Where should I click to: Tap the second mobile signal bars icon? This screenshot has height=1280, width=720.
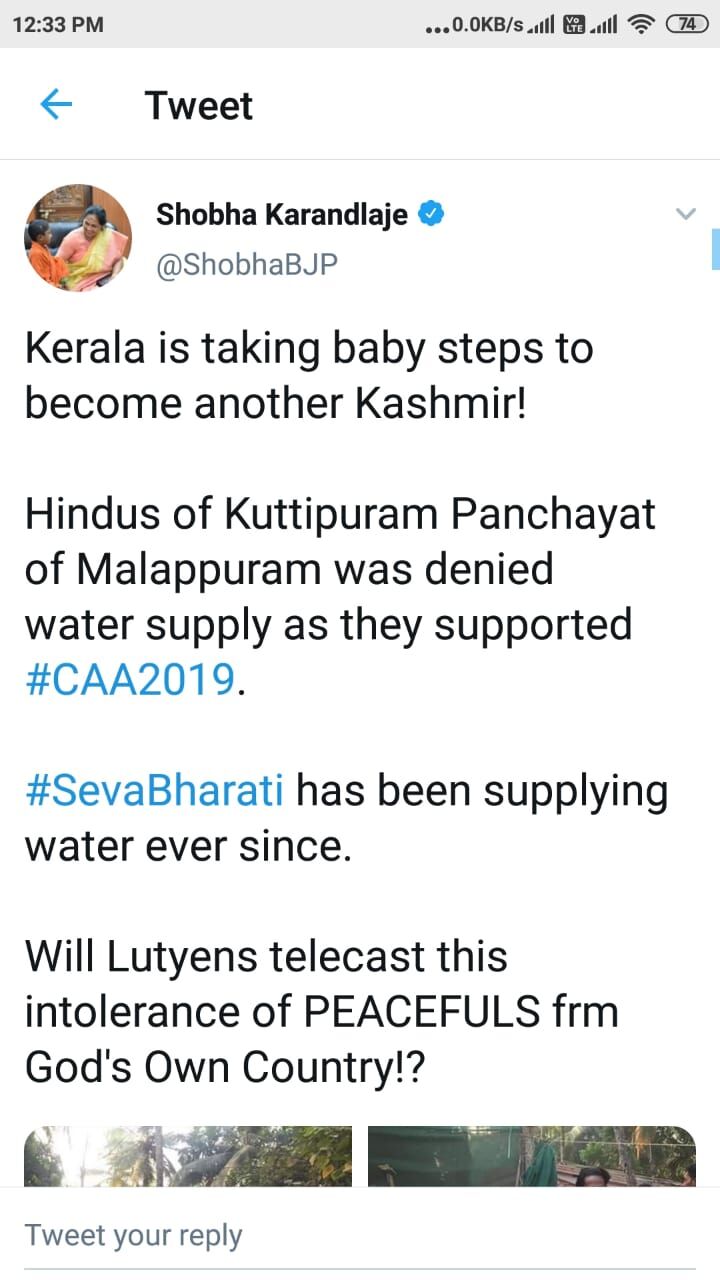coord(603,24)
